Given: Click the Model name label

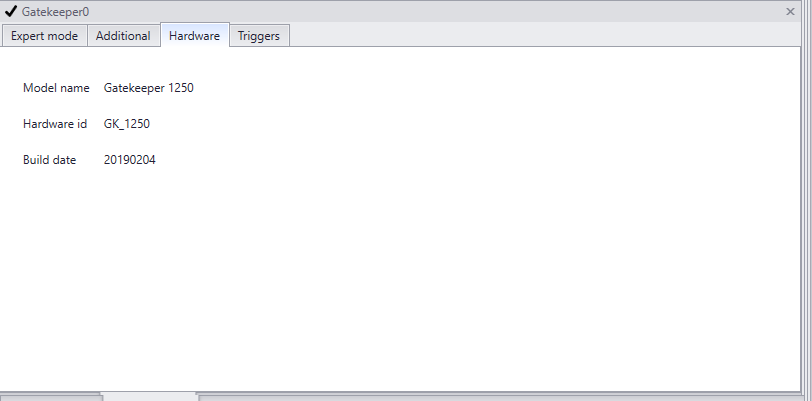Looking at the screenshot, I should (x=56, y=88).
